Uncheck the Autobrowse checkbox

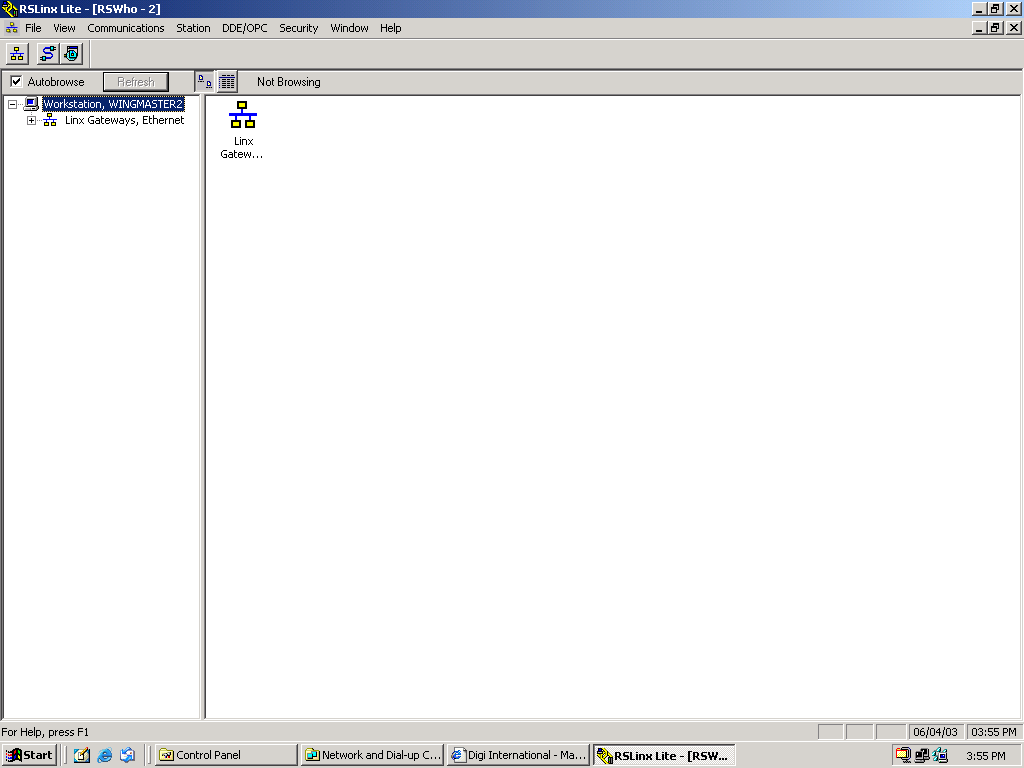point(16,82)
